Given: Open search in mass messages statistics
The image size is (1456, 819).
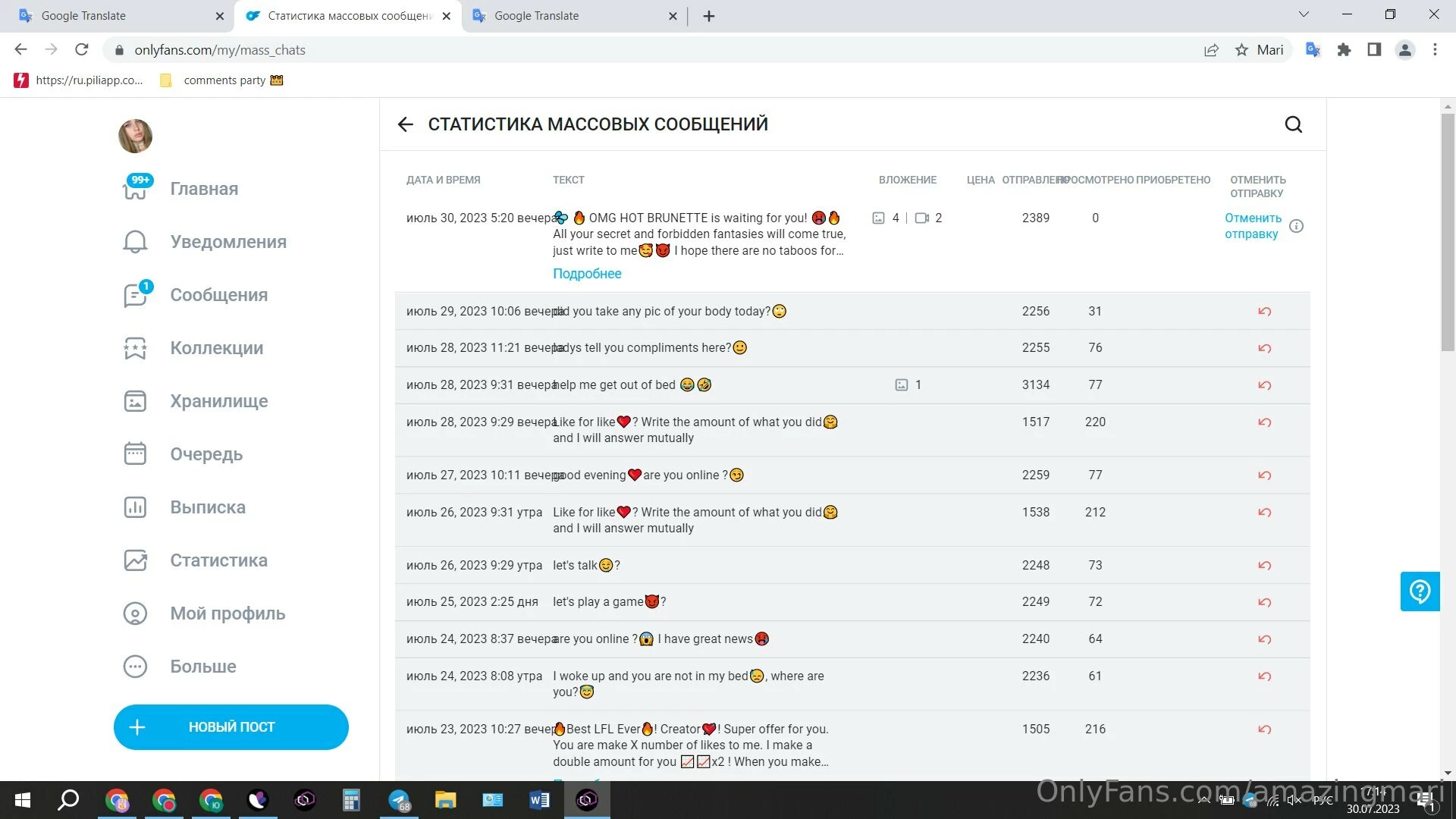Looking at the screenshot, I should (1293, 124).
